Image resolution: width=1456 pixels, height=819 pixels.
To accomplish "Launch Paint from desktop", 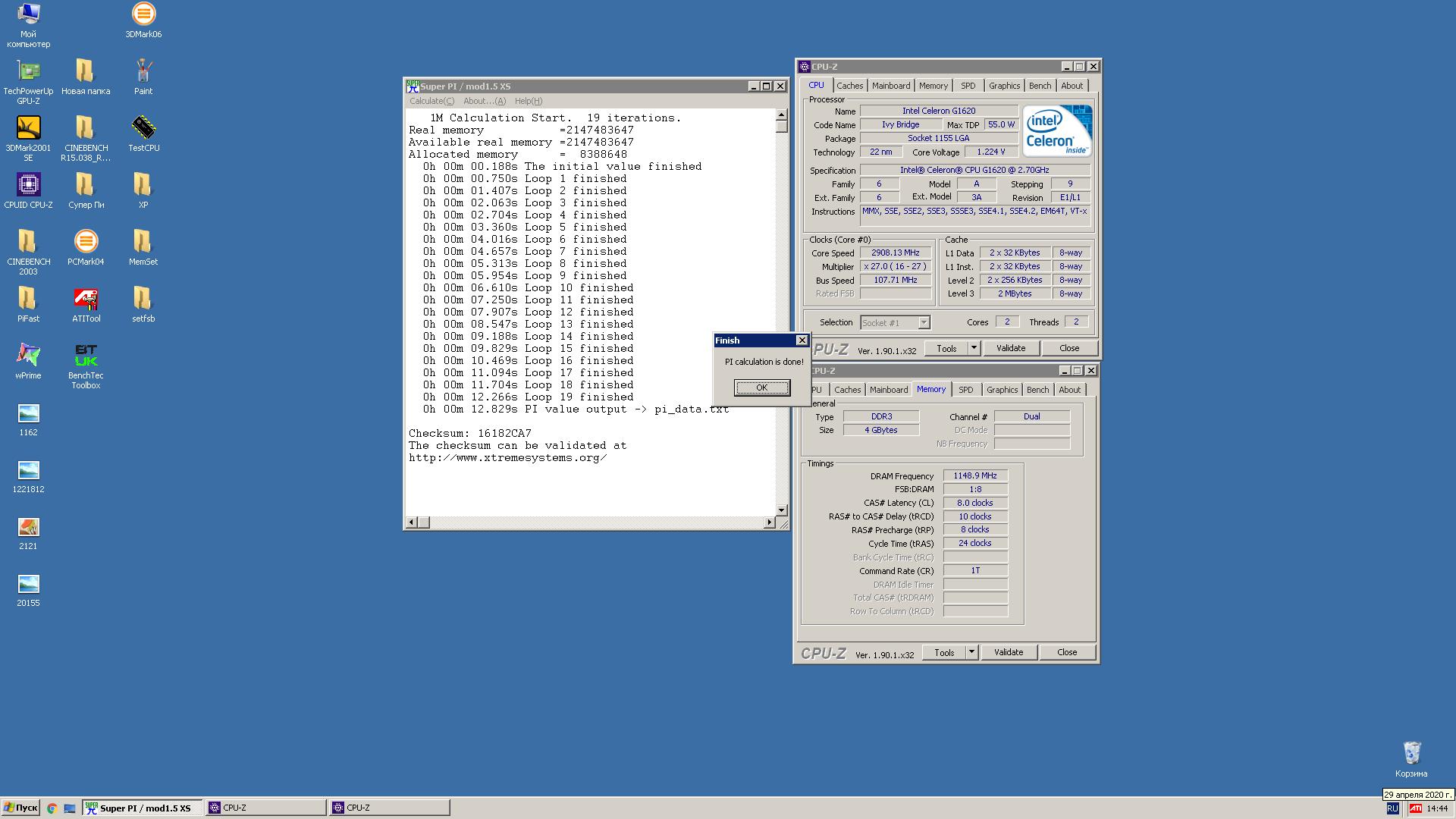I will coord(143,77).
